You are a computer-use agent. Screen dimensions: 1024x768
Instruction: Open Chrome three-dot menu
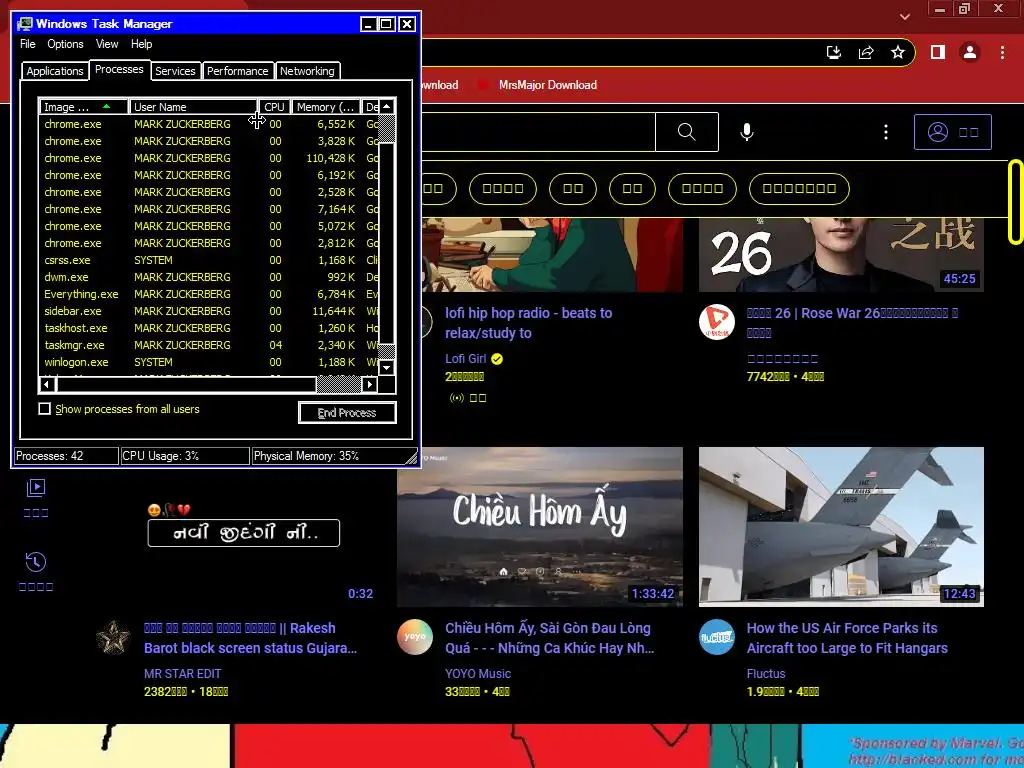pos(1002,52)
